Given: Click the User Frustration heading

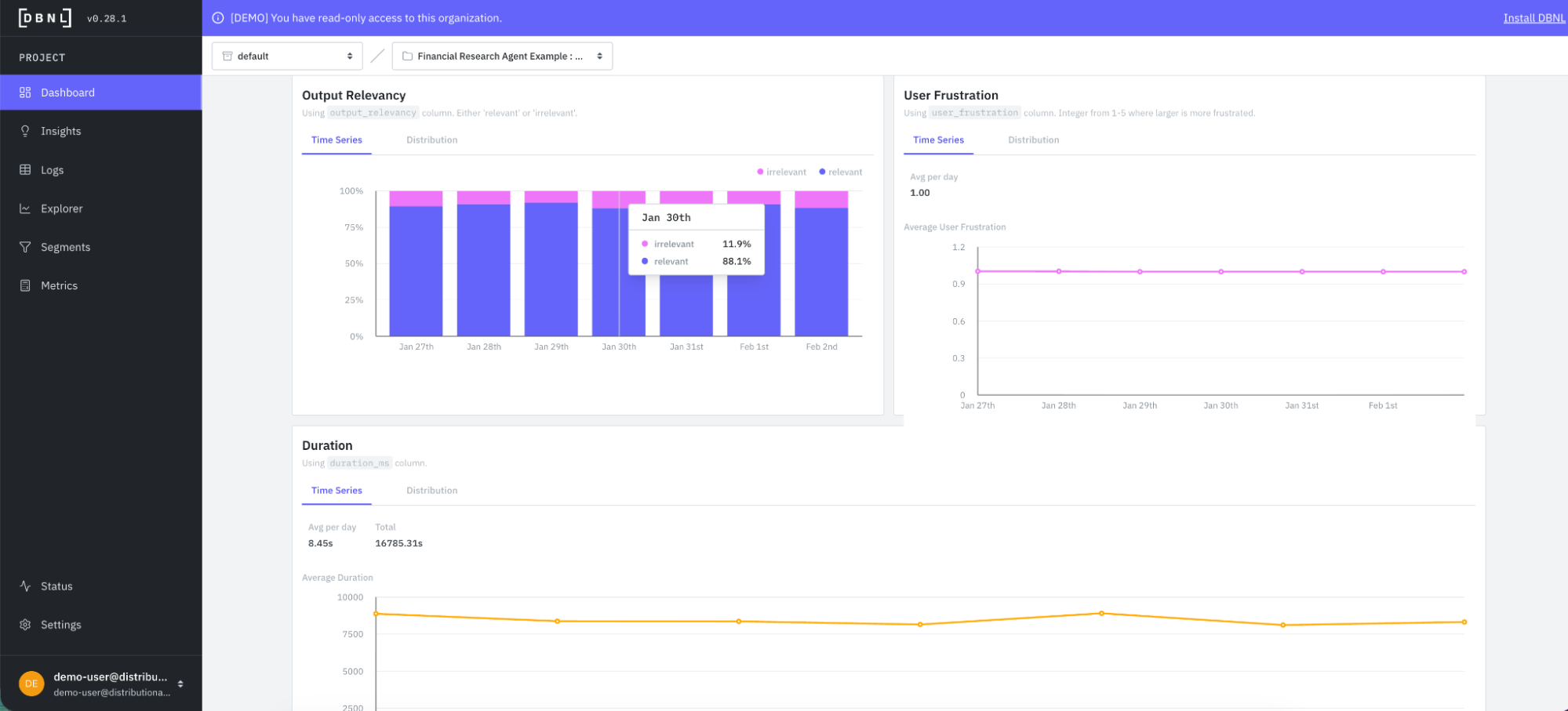Looking at the screenshot, I should (x=951, y=96).
